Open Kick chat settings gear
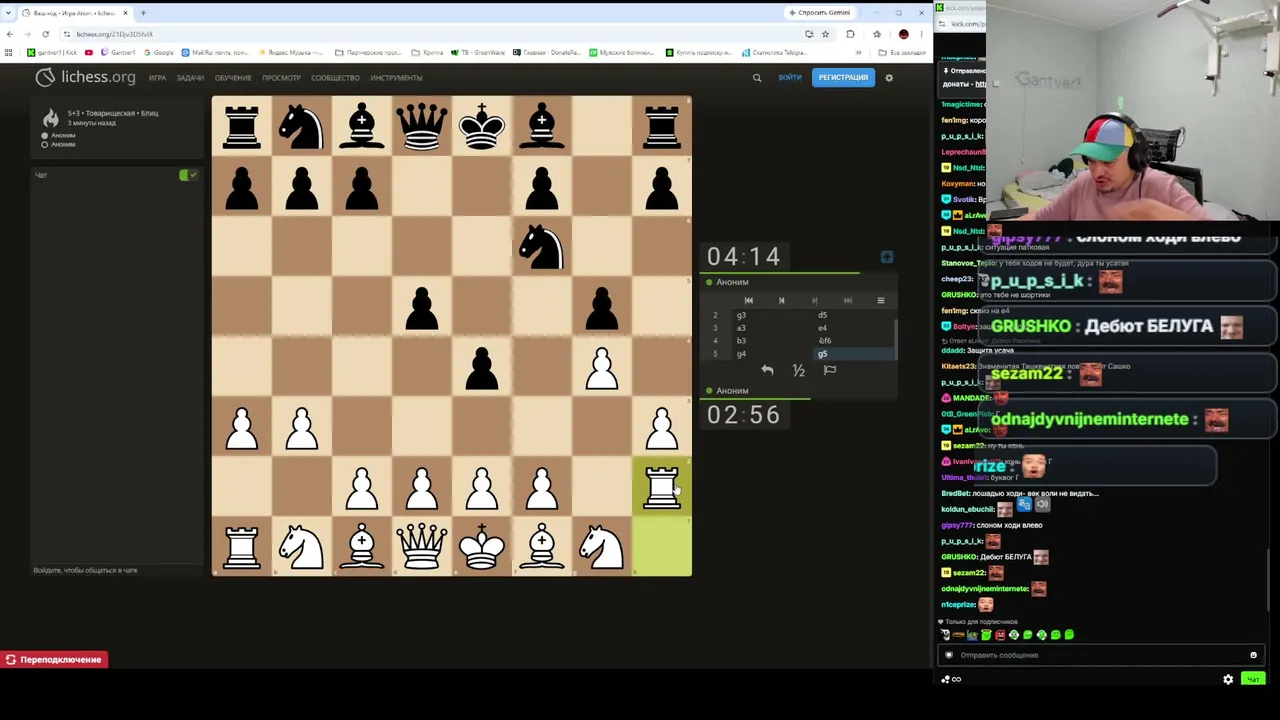Image resolution: width=1280 pixels, height=720 pixels. [1228, 680]
